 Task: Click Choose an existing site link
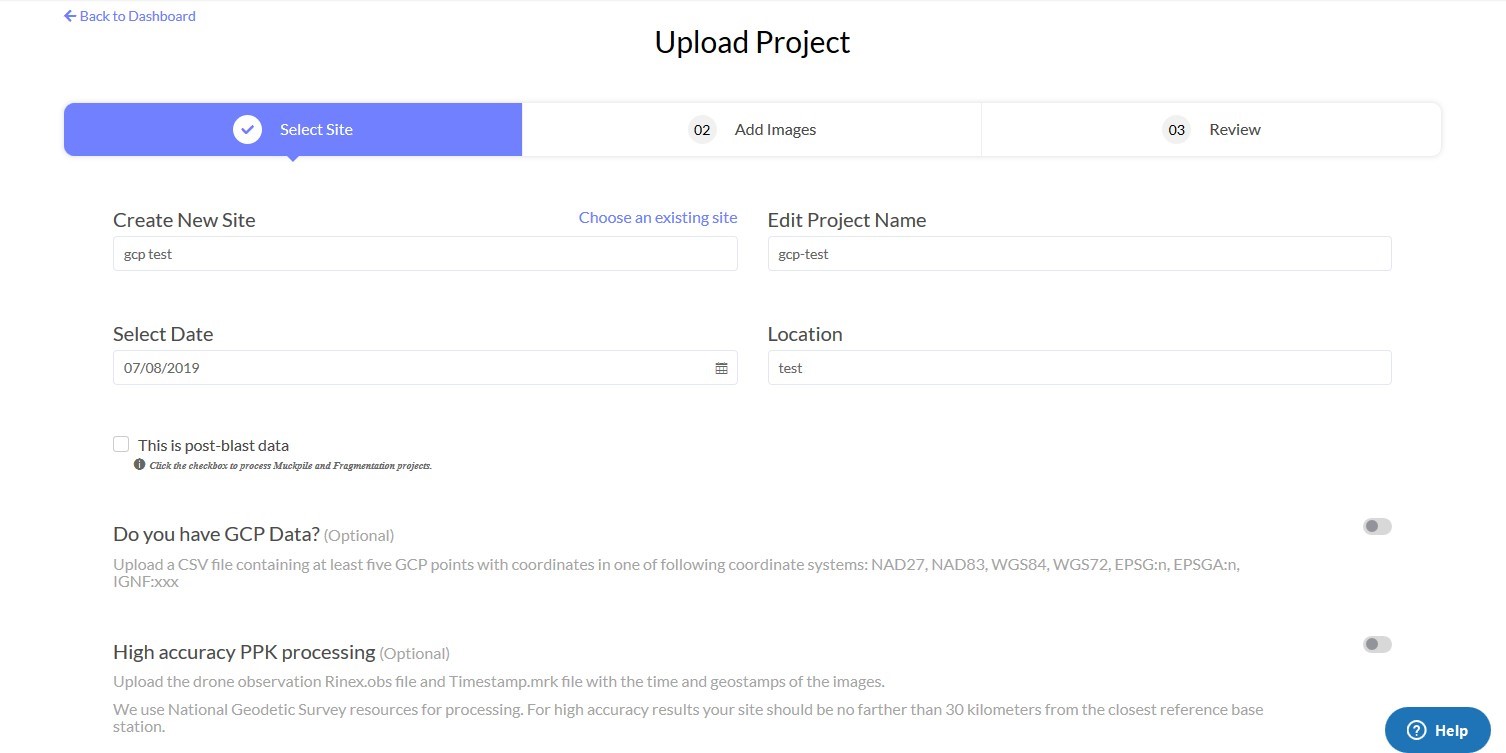(x=658, y=217)
